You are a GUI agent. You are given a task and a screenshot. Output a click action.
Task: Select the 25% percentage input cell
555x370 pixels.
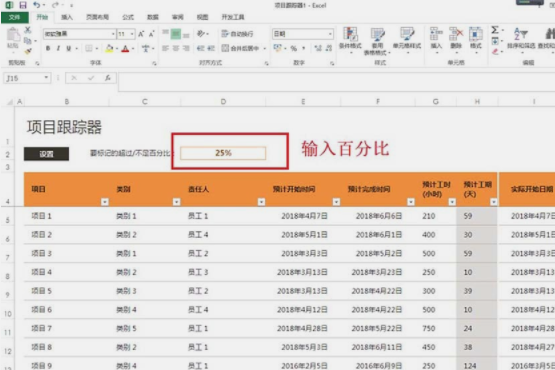(x=223, y=153)
